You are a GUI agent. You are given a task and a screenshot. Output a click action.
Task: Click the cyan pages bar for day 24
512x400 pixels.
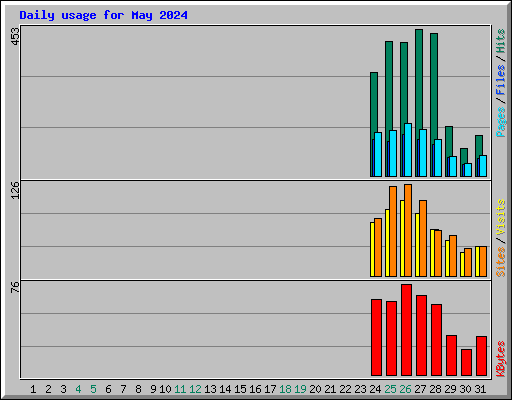point(378,154)
